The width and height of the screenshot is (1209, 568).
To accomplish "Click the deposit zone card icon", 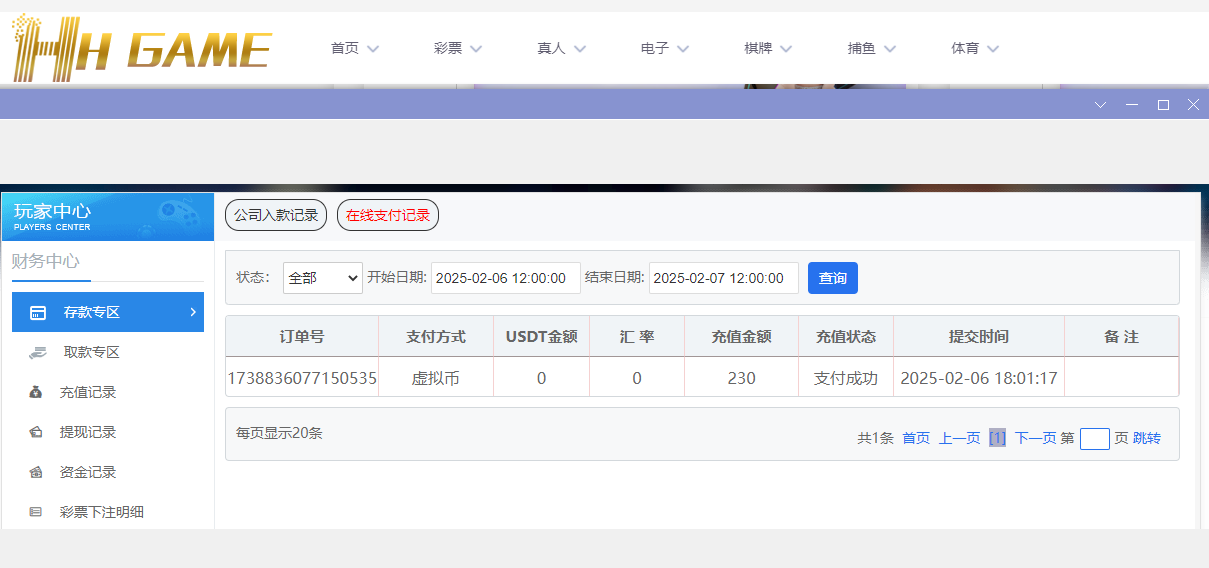I will tap(38, 312).
